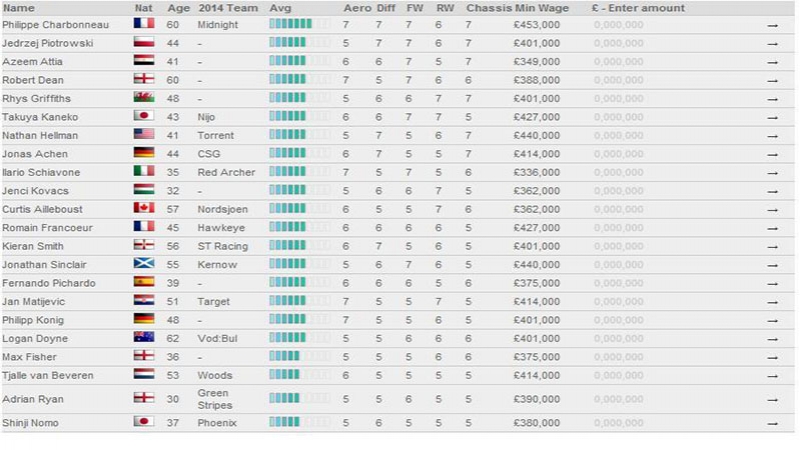
Task: Focus the amount field for Nathan Hellman
Action: pos(618,136)
